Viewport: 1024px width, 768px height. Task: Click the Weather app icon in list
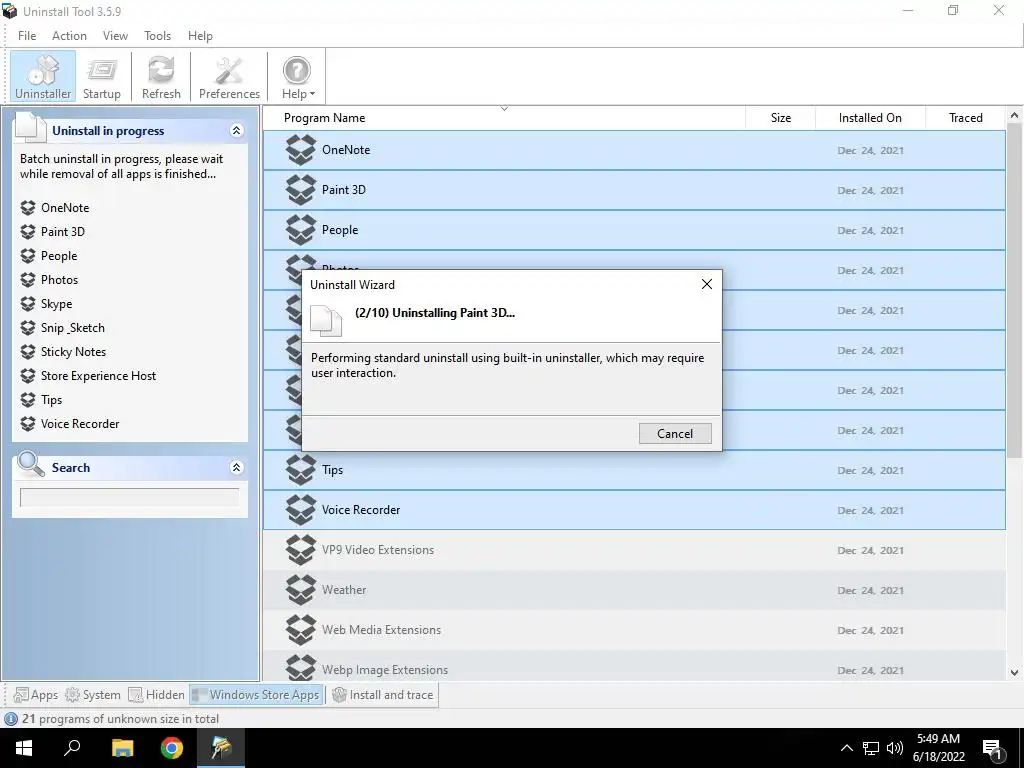coord(301,590)
